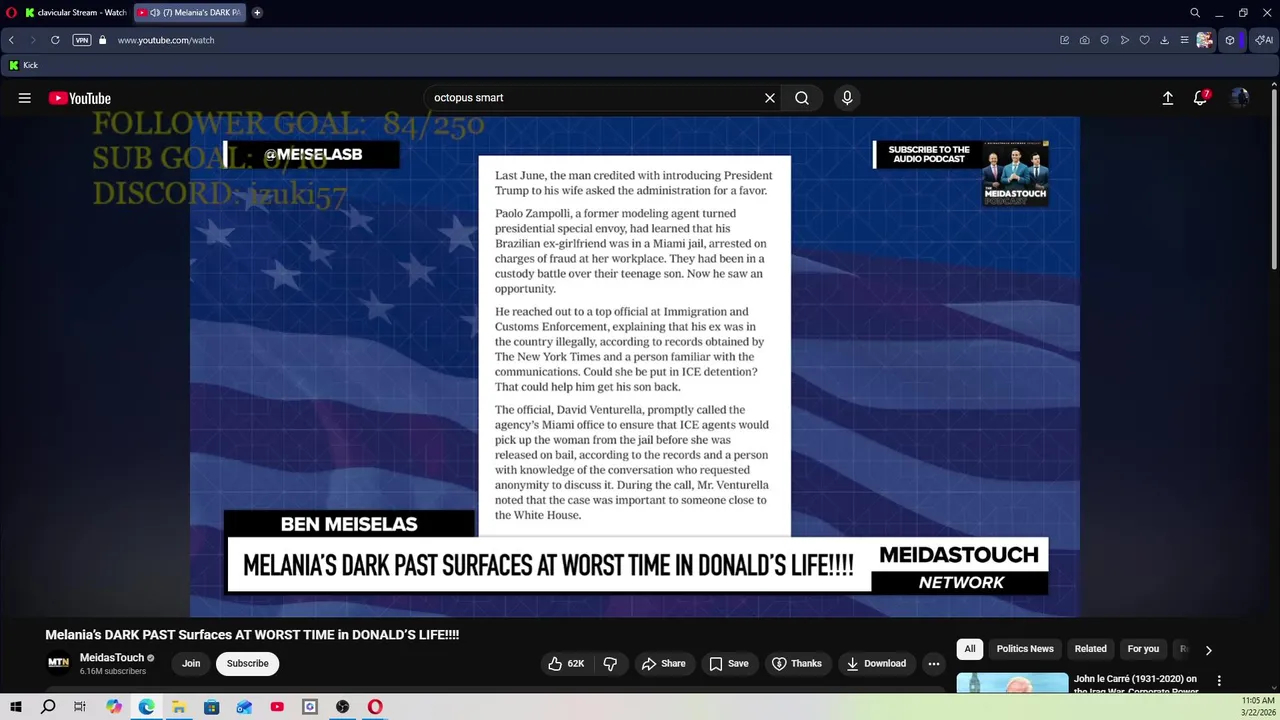Share the MeidasTouch video
1280x720 pixels.
(664, 663)
